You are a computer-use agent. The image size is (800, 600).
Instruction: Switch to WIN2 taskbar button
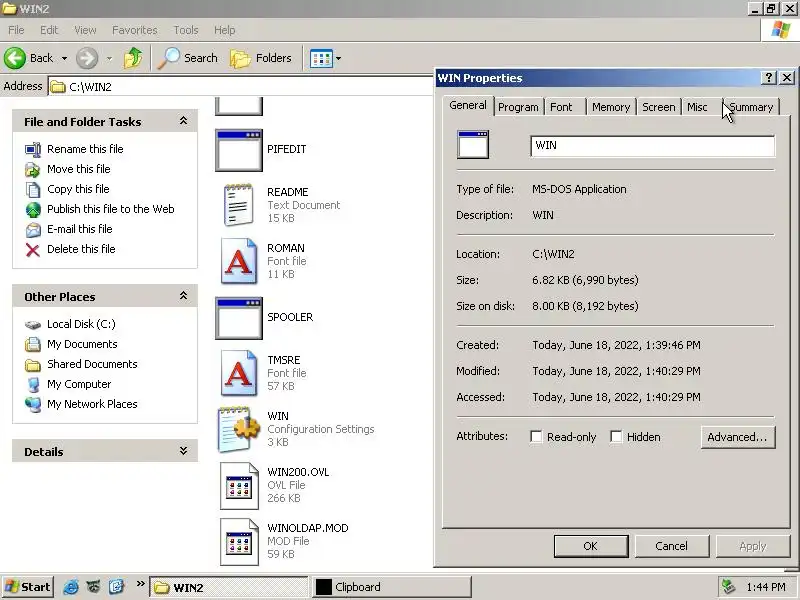tap(229, 587)
